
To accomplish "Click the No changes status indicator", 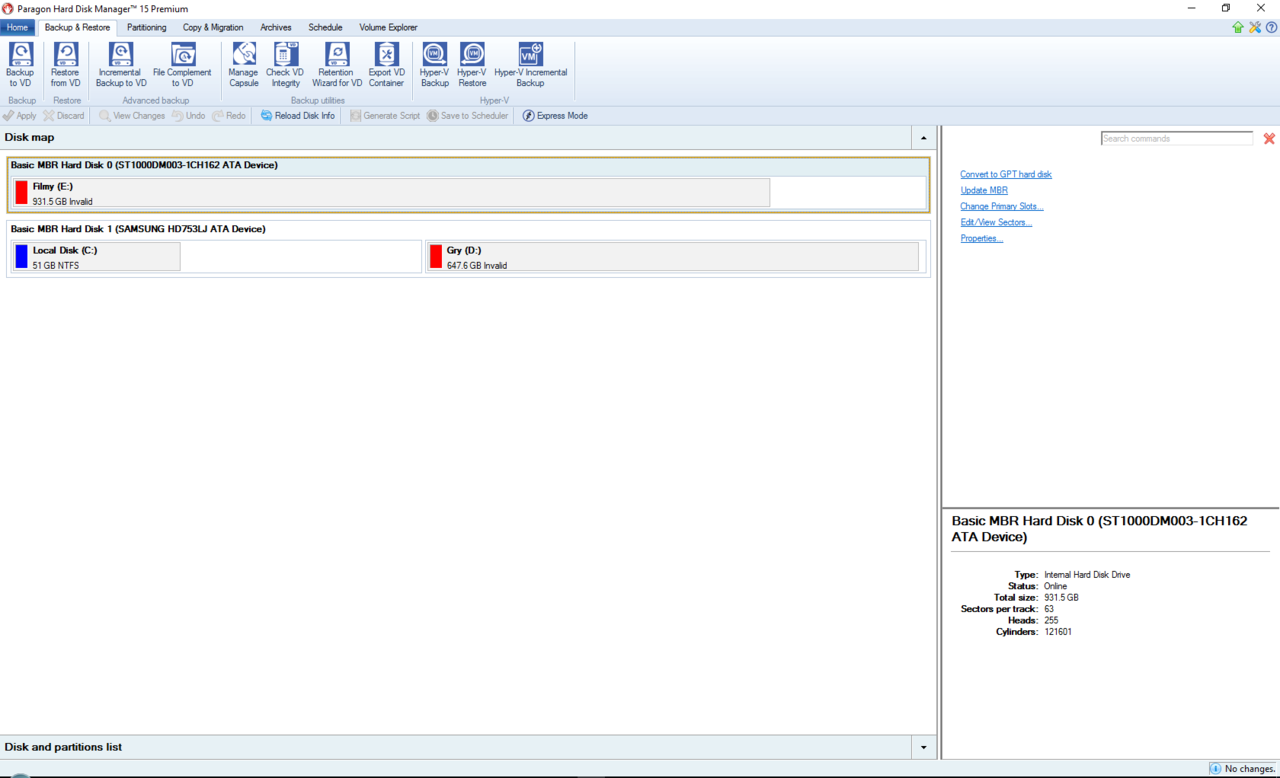I will point(1242,769).
